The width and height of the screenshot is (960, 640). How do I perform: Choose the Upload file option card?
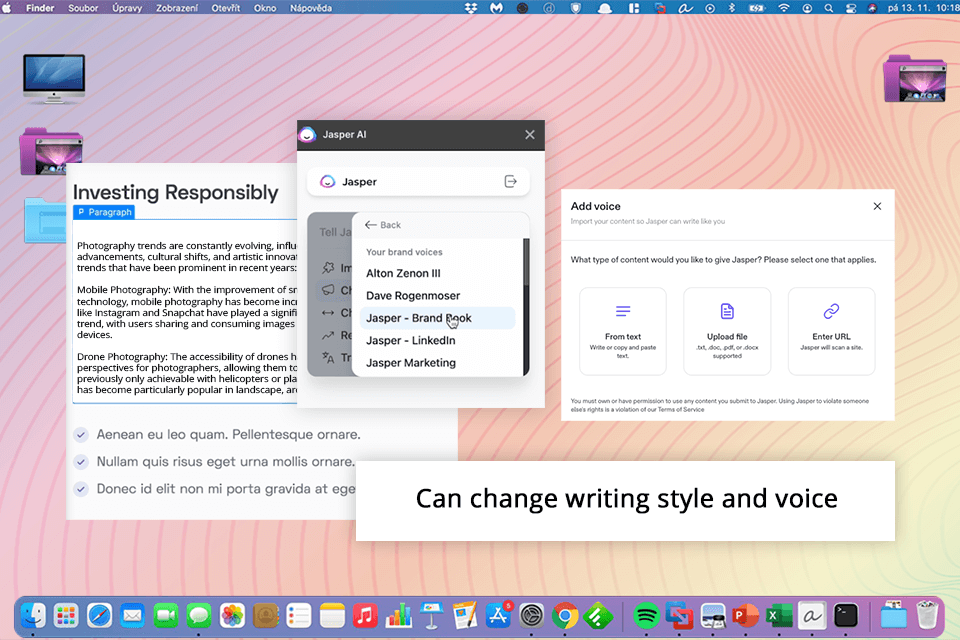[727, 331]
